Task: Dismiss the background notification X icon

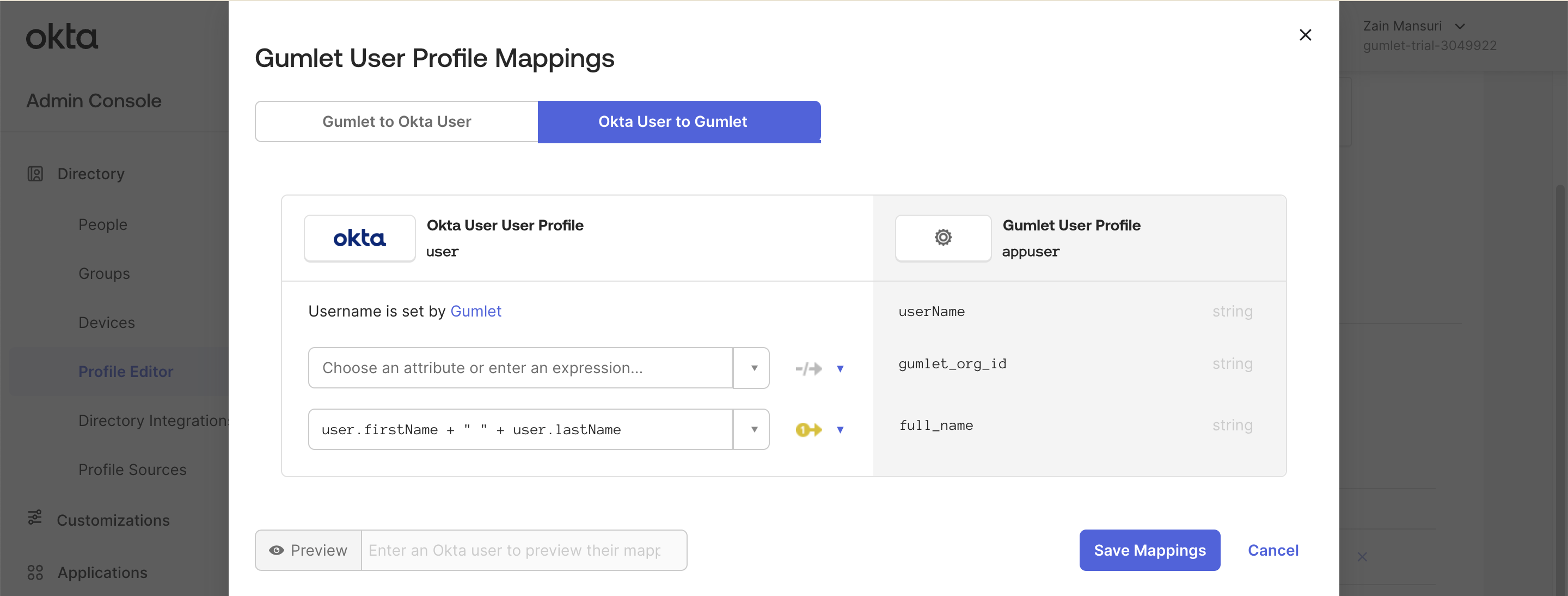Action: pyautogui.click(x=1362, y=557)
